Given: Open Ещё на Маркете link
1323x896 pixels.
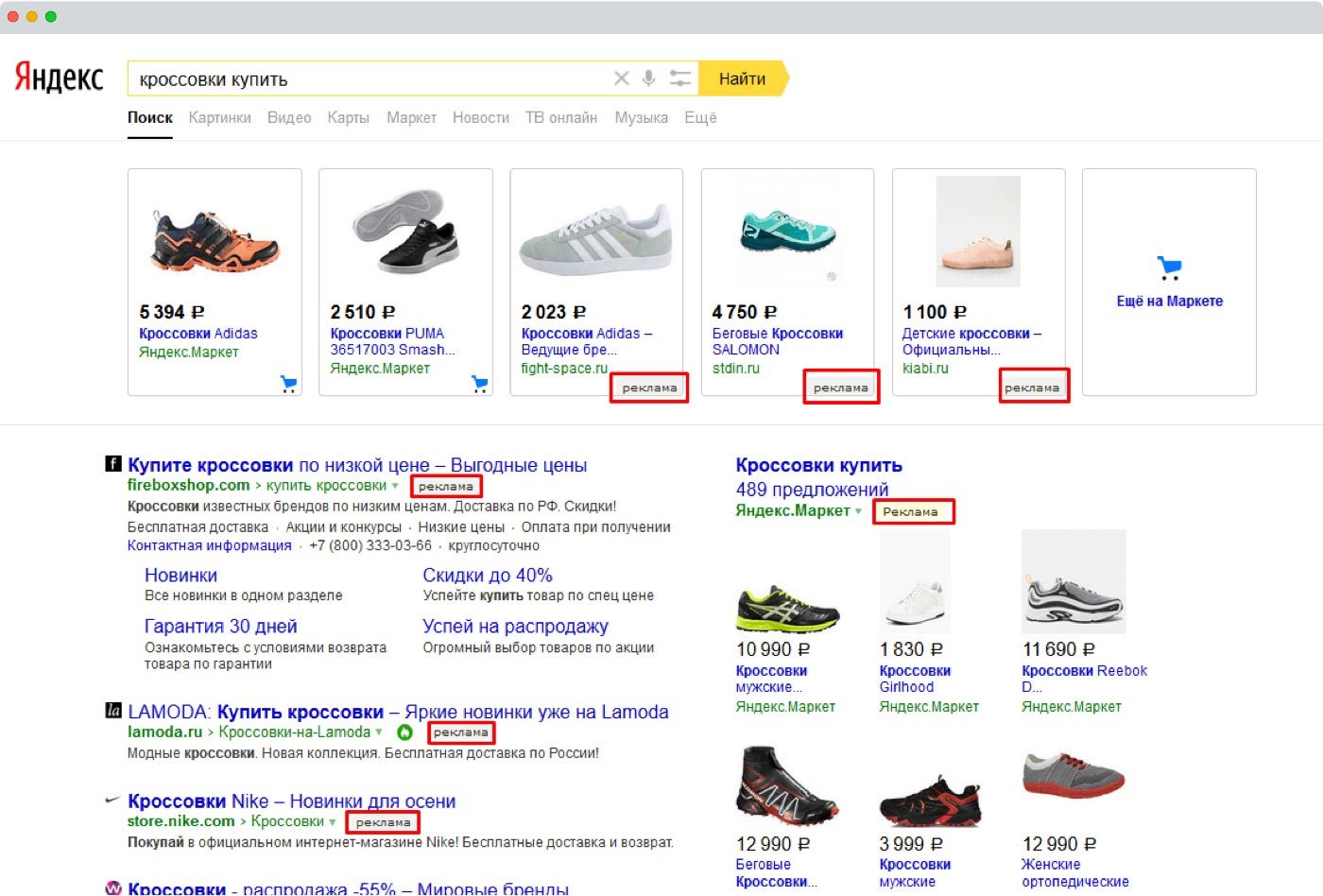Looking at the screenshot, I should (1169, 302).
